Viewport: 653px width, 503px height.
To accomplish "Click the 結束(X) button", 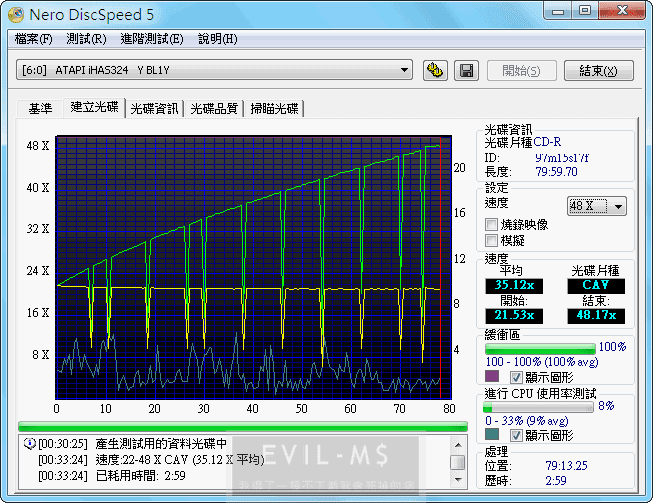I will pyautogui.click(x=598, y=70).
